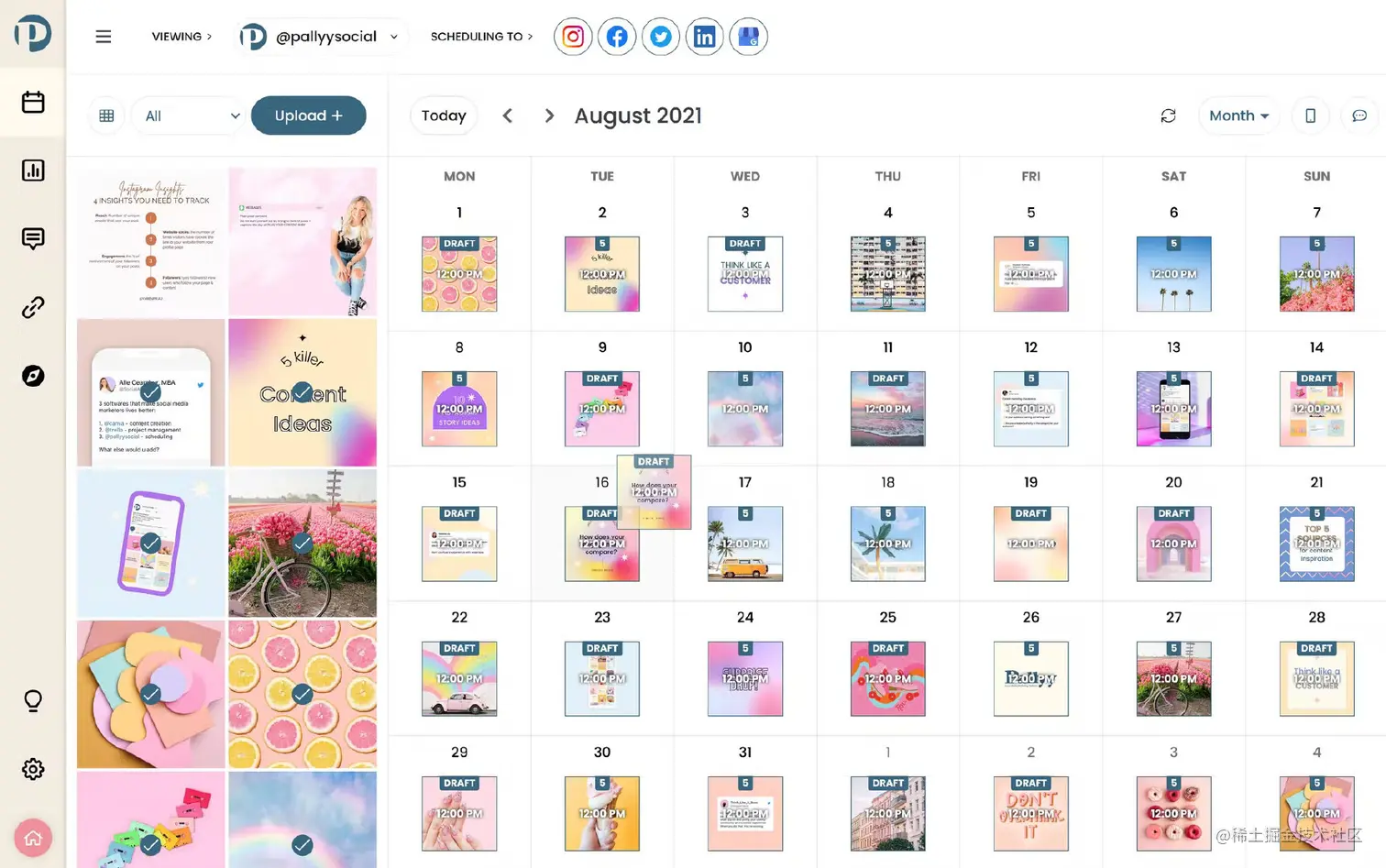1386x868 pixels.
Task: Open the August 8 Story Ideas post
Action: point(459,409)
